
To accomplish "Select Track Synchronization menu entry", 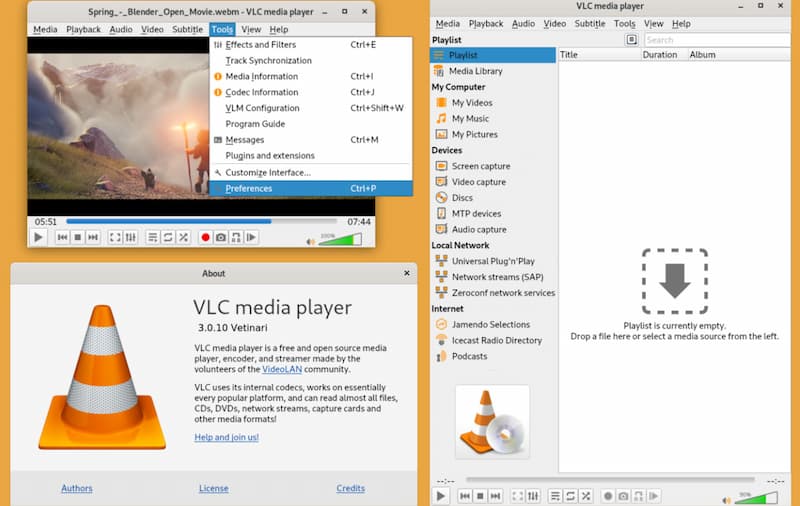I will click(311, 60).
